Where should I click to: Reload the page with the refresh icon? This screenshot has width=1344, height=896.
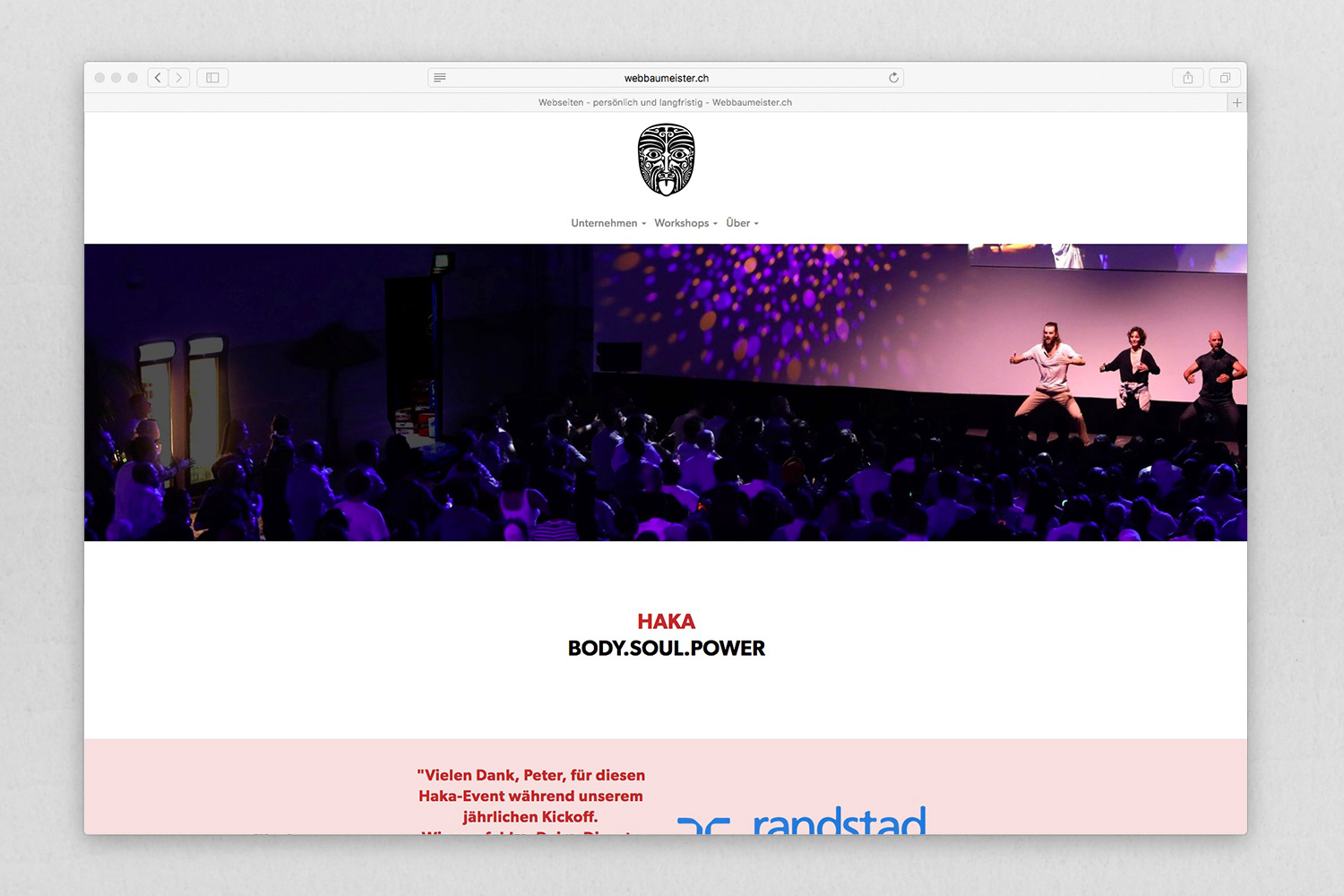893,78
